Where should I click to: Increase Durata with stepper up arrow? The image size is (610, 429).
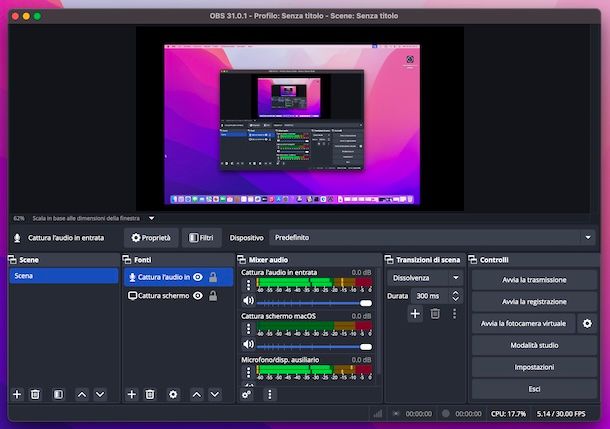pyautogui.click(x=456, y=293)
